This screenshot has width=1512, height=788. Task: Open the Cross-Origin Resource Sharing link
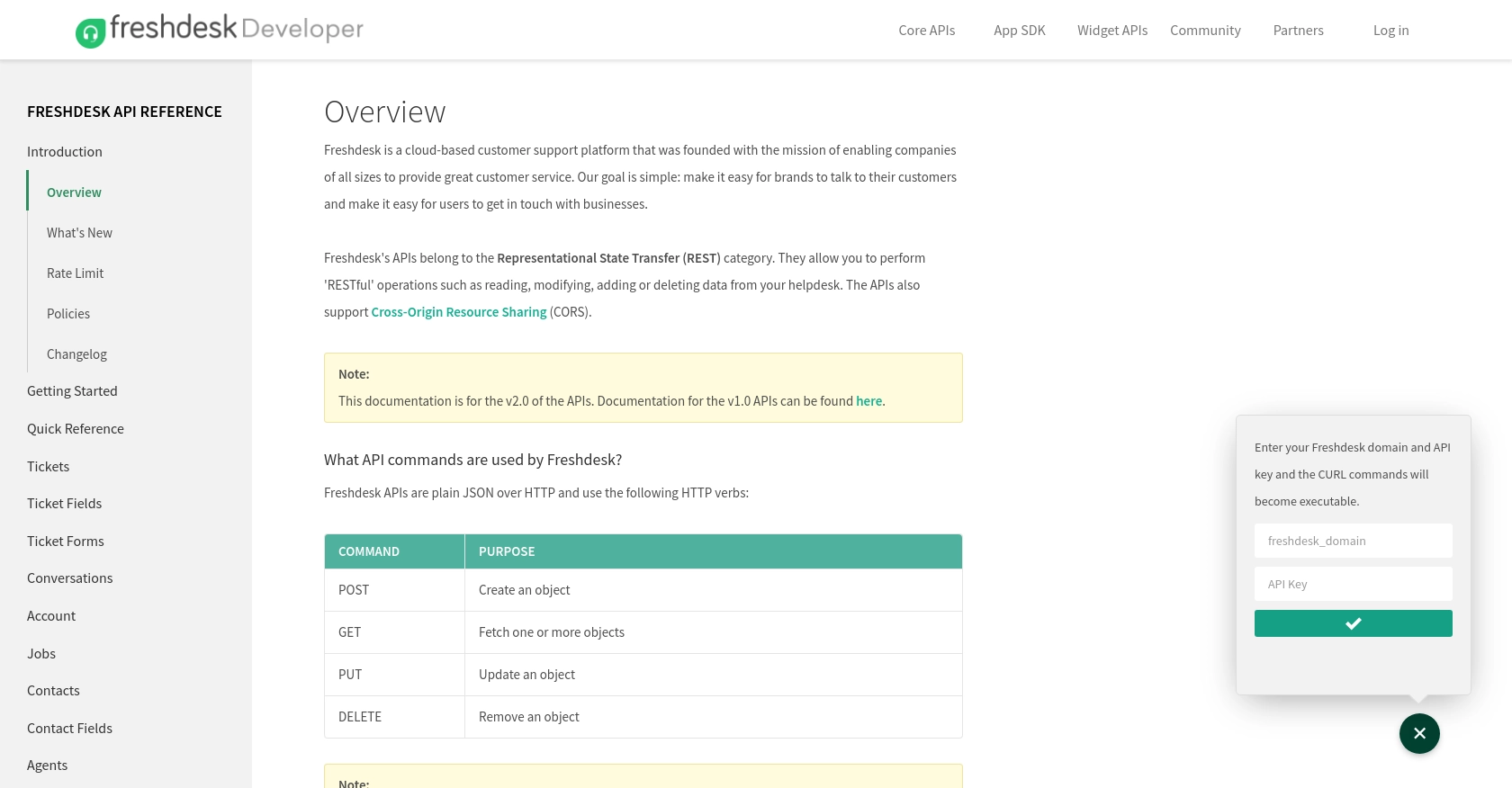pyautogui.click(x=459, y=312)
